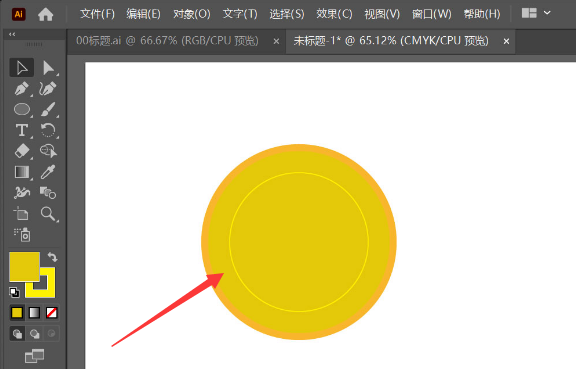Viewport: 576px width, 369px height.
Task: Open the 效果(C) menu
Action: click(334, 14)
